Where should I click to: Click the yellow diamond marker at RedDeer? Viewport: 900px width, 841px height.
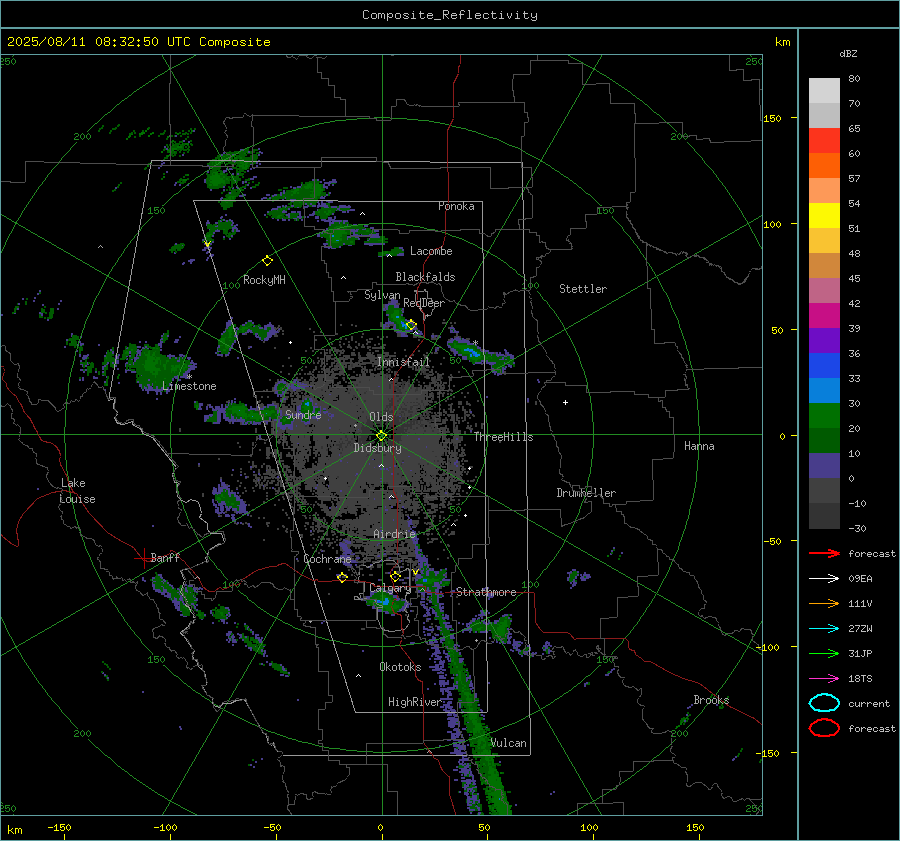pos(411,325)
